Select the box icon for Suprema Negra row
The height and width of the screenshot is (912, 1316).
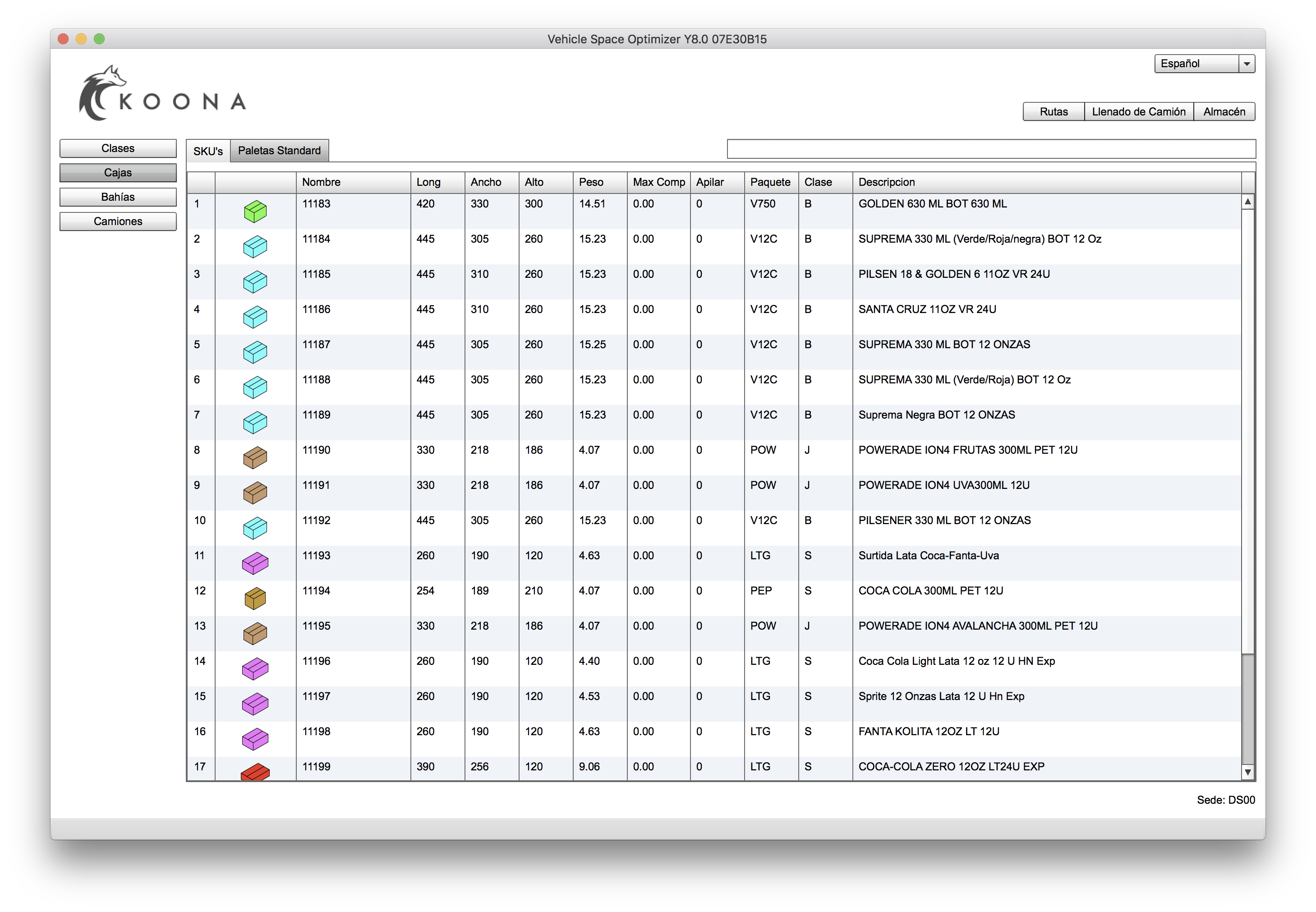[x=255, y=423]
